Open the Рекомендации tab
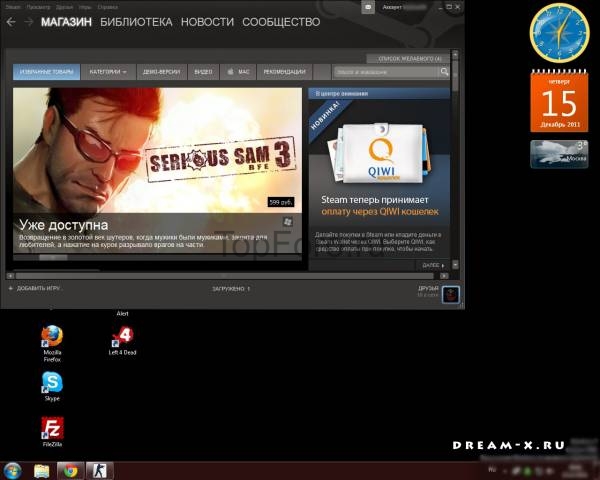600x480 pixels. (285, 72)
